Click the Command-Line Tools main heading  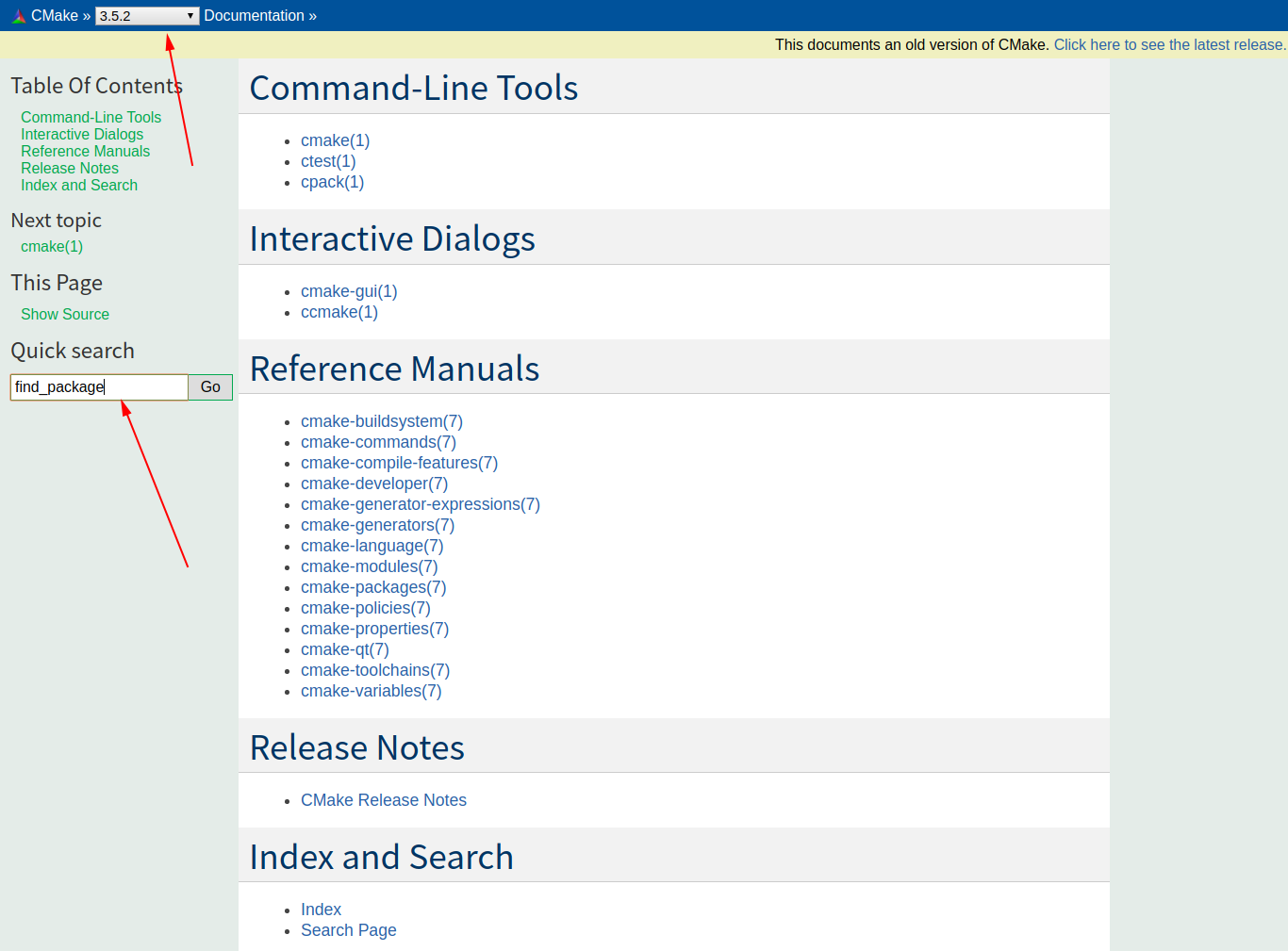click(414, 88)
